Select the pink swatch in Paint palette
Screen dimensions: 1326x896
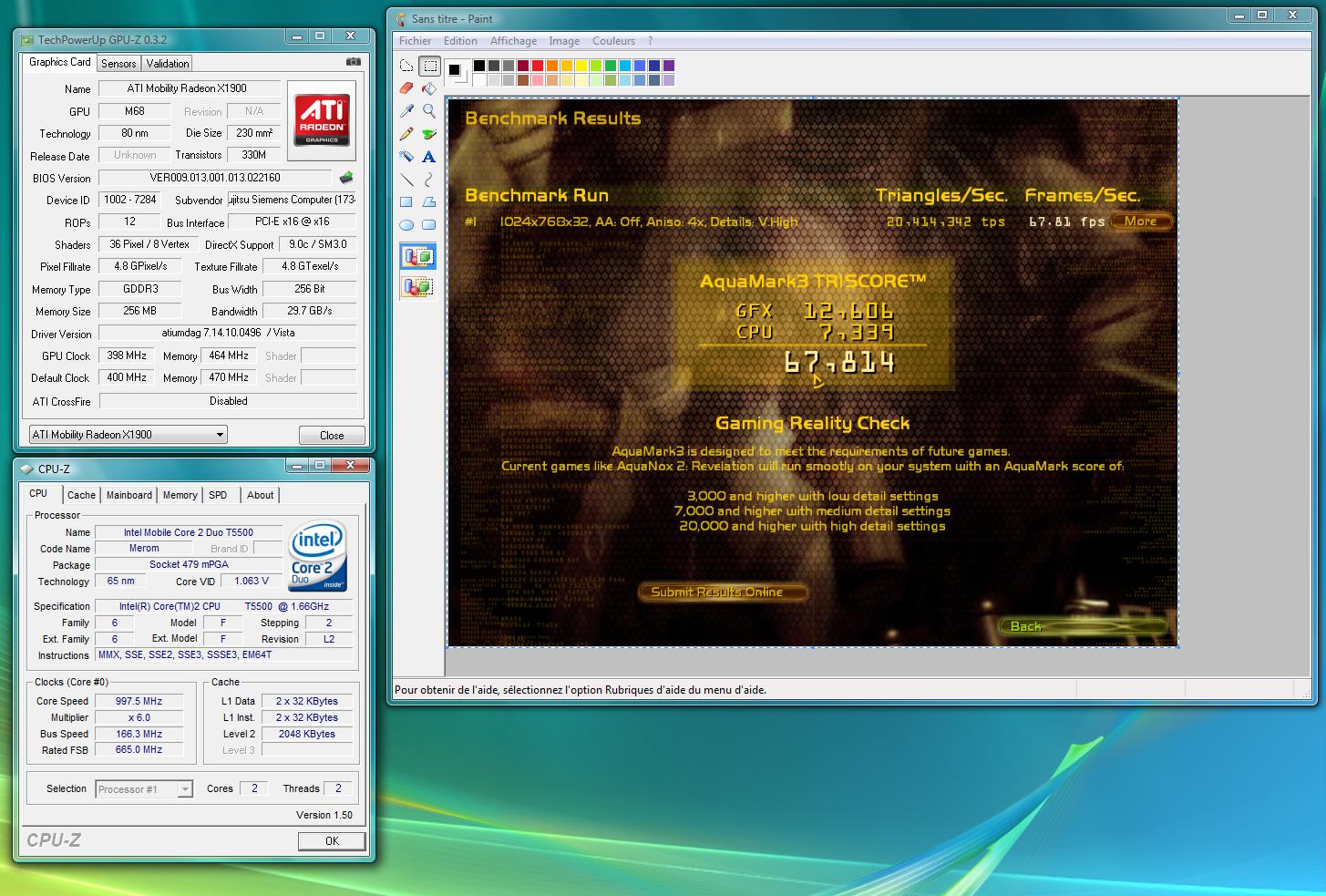(x=538, y=79)
